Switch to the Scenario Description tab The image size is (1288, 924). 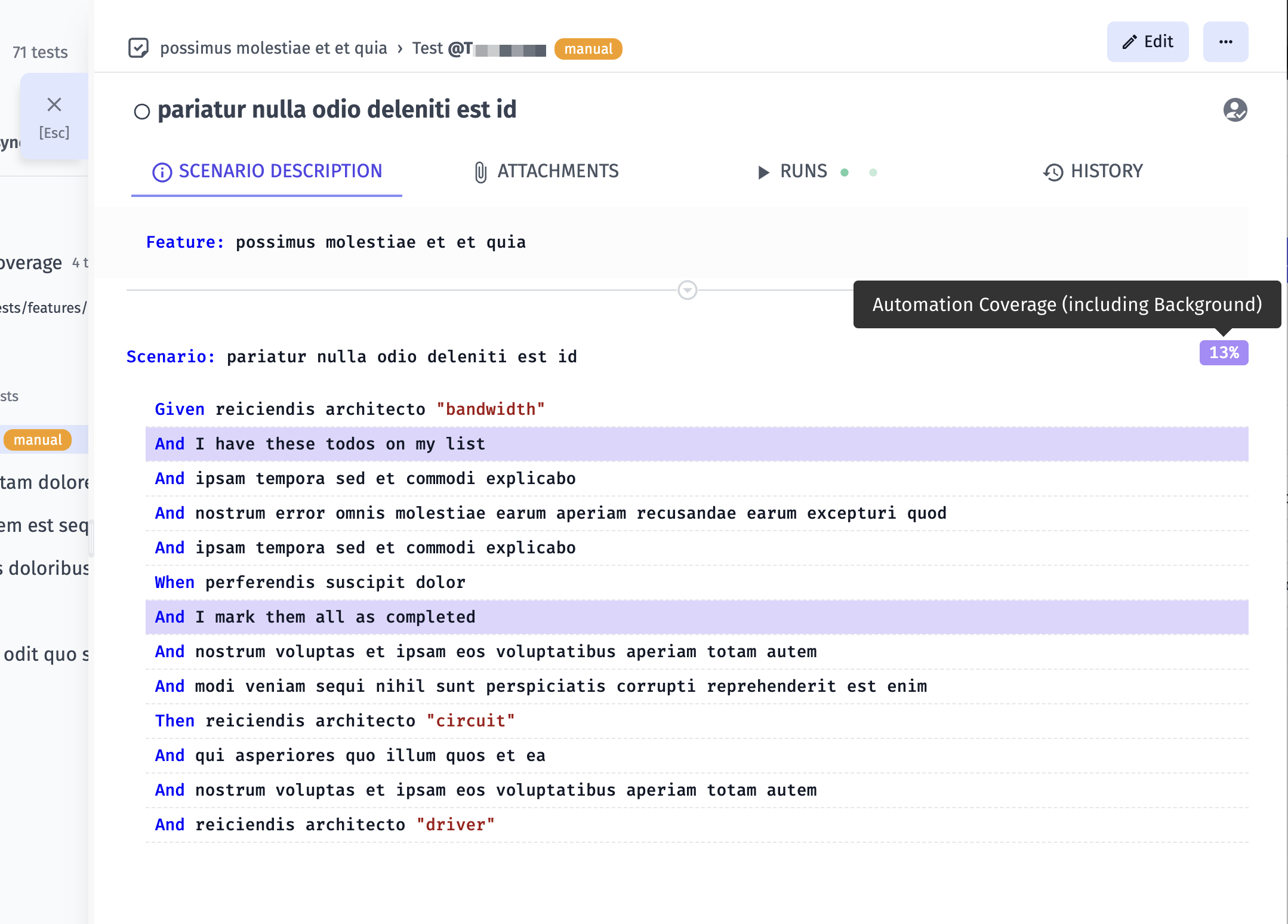coord(267,172)
